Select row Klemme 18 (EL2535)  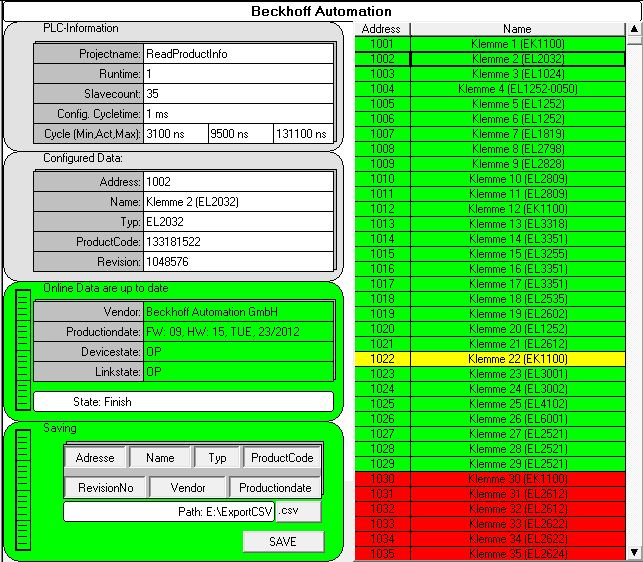490,299
